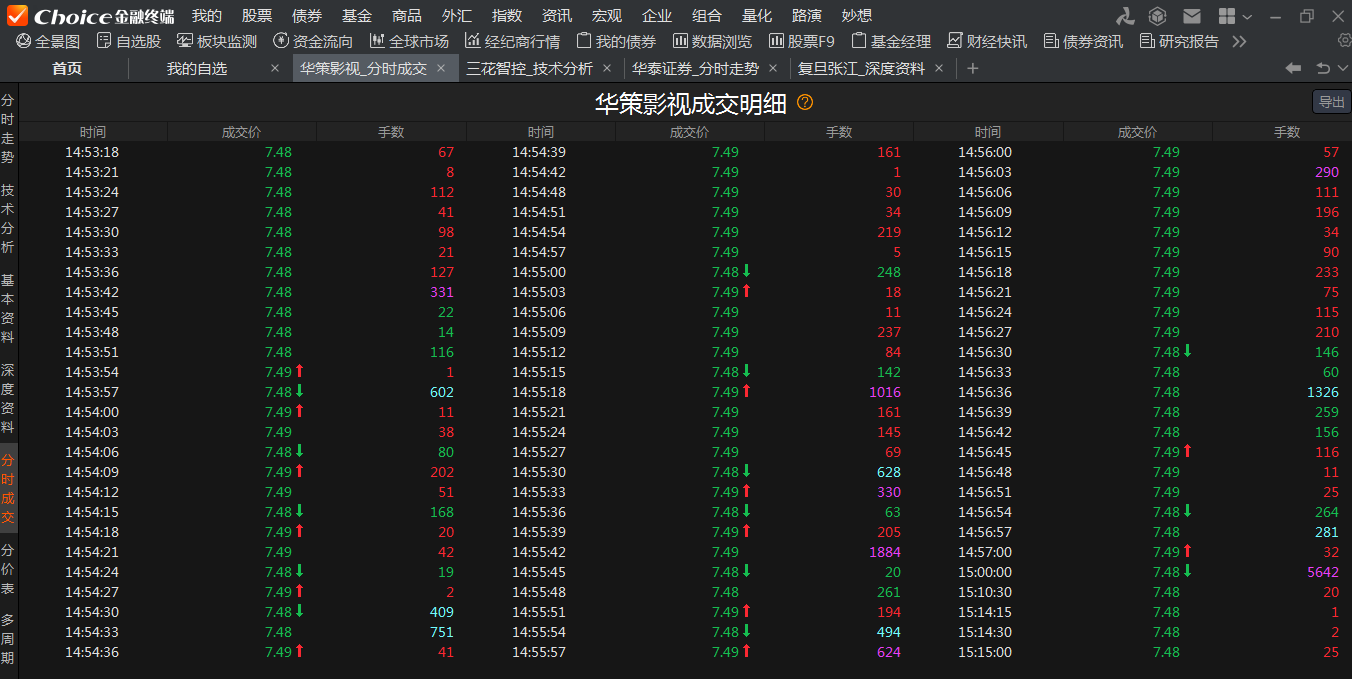Close the 三花智控_技术分析 tab
The width and height of the screenshot is (1352, 679).
tap(607, 68)
